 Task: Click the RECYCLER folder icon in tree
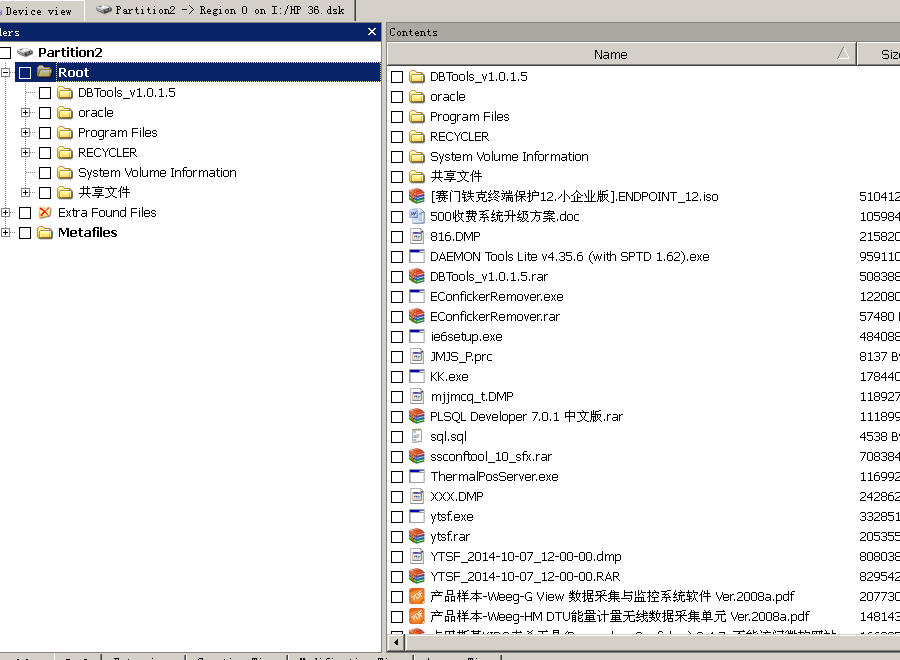[x=65, y=153]
